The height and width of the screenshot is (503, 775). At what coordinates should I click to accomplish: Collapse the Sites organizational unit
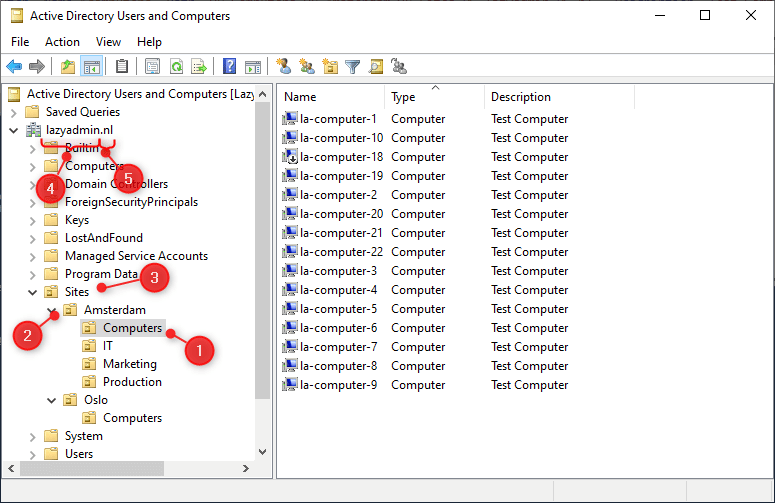(33, 293)
